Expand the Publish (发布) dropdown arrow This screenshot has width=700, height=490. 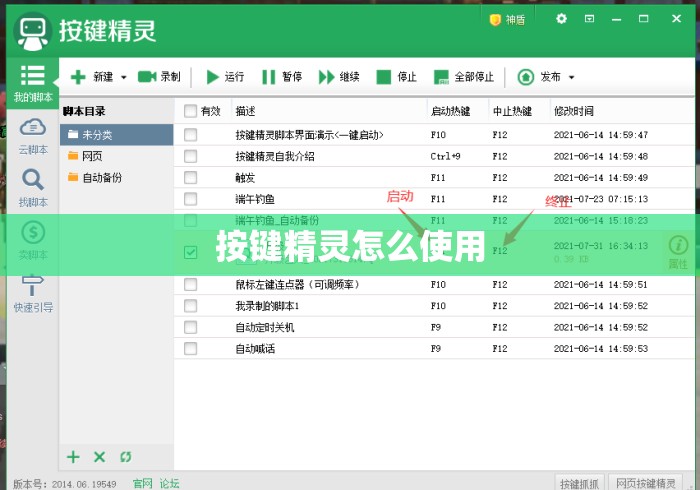pyautogui.click(x=571, y=78)
